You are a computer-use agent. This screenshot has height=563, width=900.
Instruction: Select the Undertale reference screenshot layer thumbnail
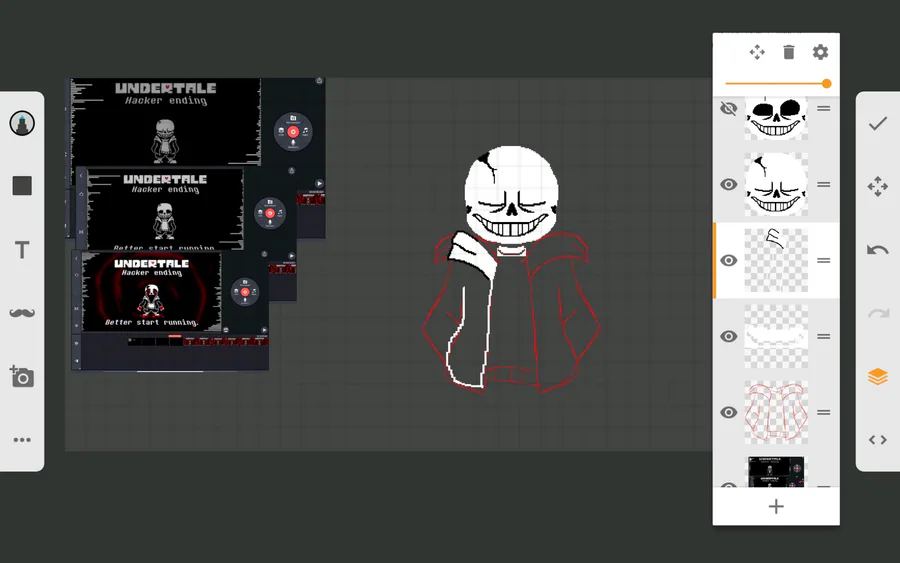(x=776, y=472)
